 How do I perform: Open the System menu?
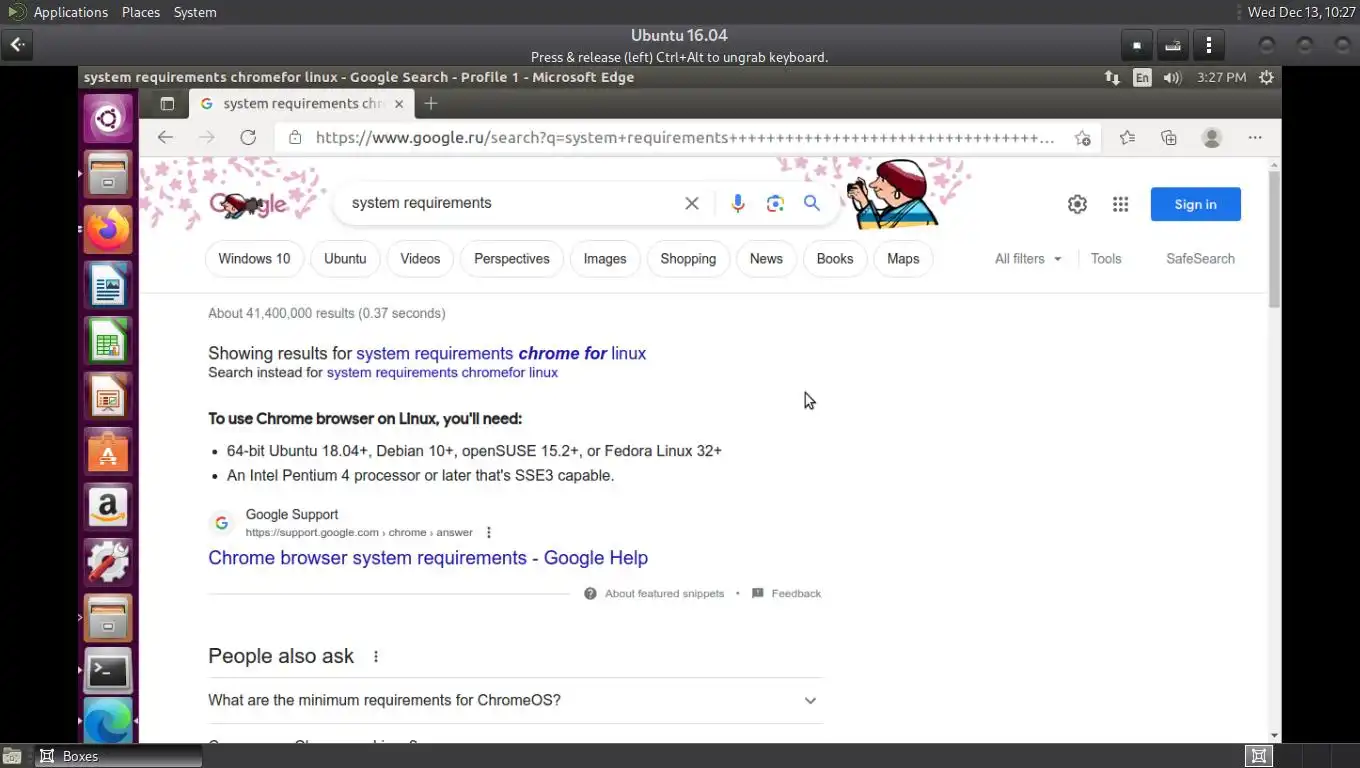[x=195, y=12]
